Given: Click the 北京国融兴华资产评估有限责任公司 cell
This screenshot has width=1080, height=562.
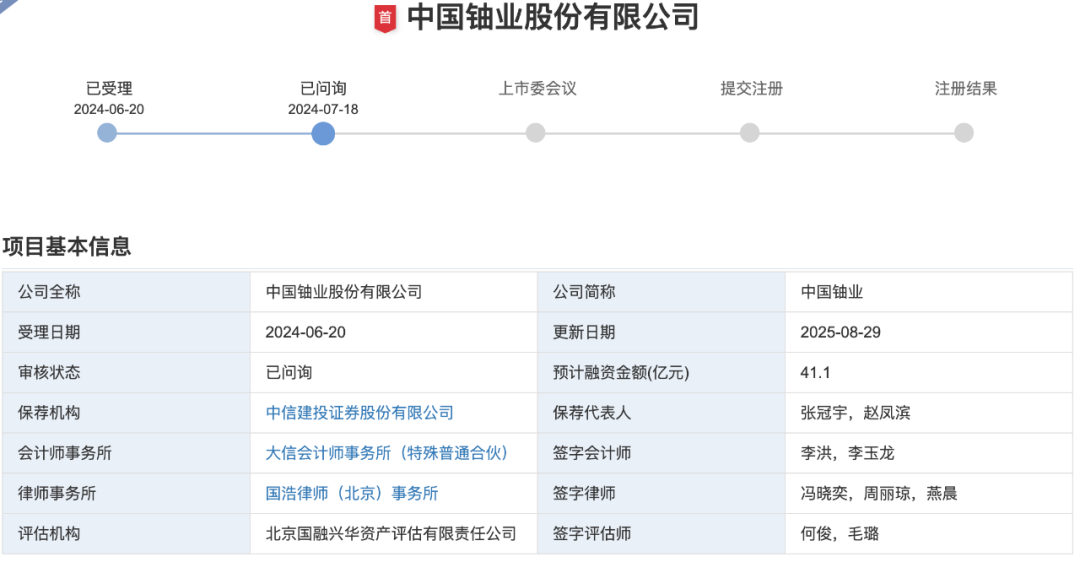Looking at the screenshot, I should click(x=394, y=534).
